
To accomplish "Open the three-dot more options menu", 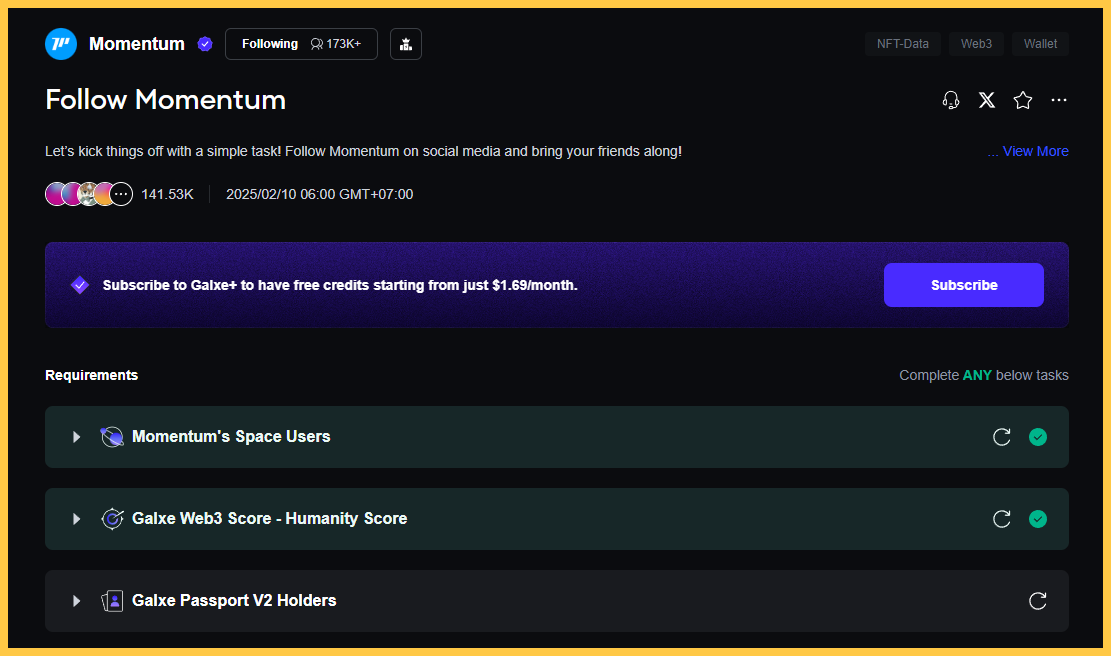I will [1059, 100].
